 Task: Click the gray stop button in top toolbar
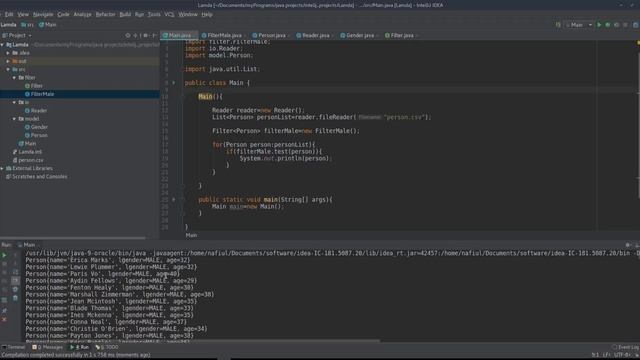[x=625, y=25]
